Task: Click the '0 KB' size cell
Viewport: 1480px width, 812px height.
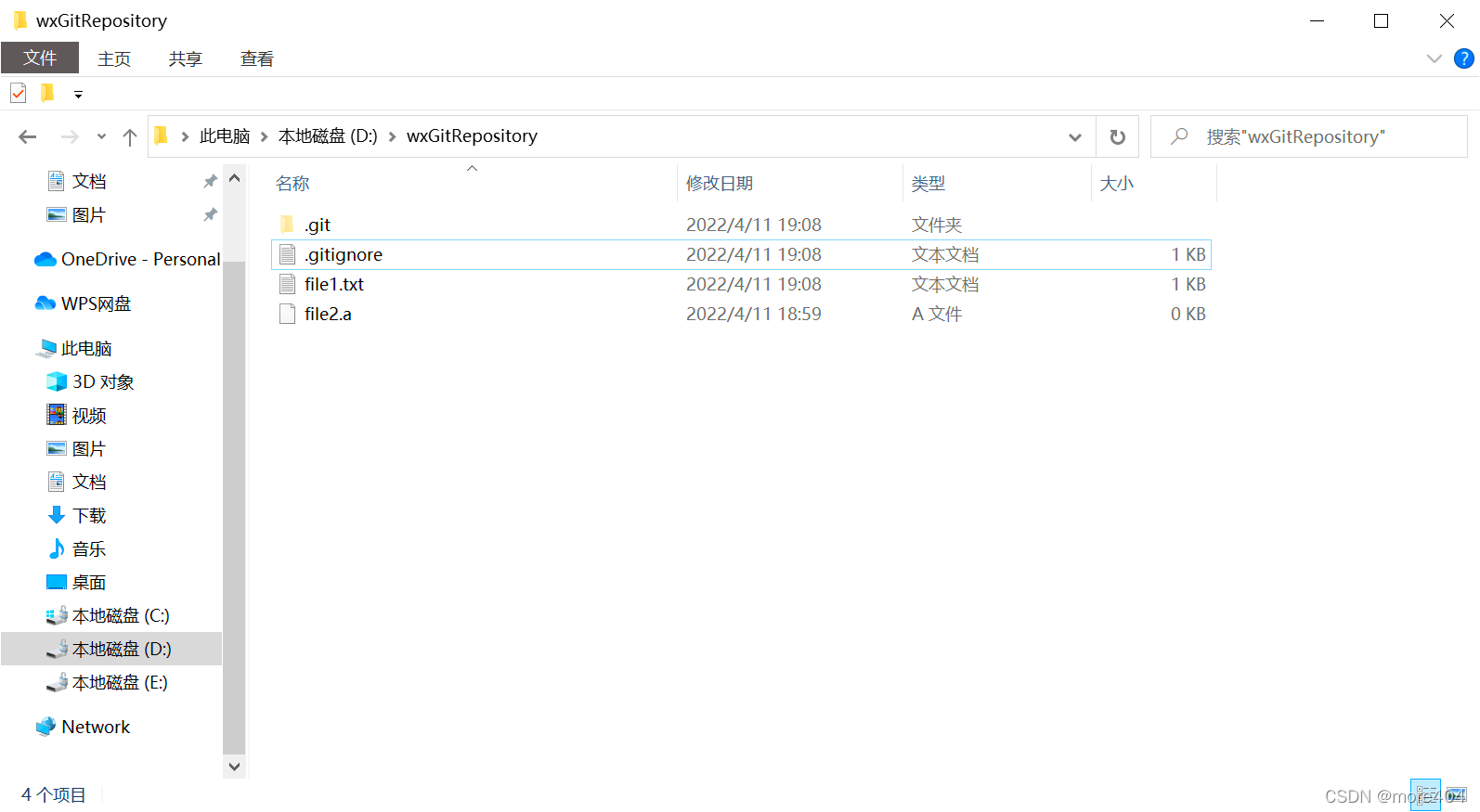Action: [1188, 314]
